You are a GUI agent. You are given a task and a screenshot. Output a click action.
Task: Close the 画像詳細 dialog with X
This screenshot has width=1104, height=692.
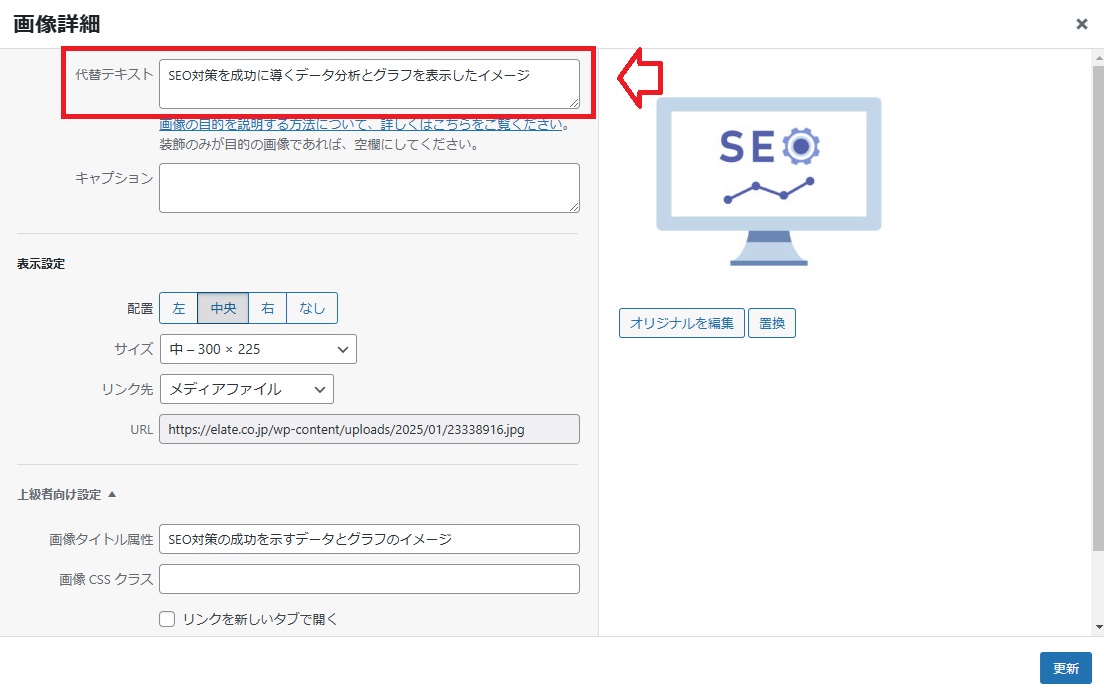coord(1081,24)
